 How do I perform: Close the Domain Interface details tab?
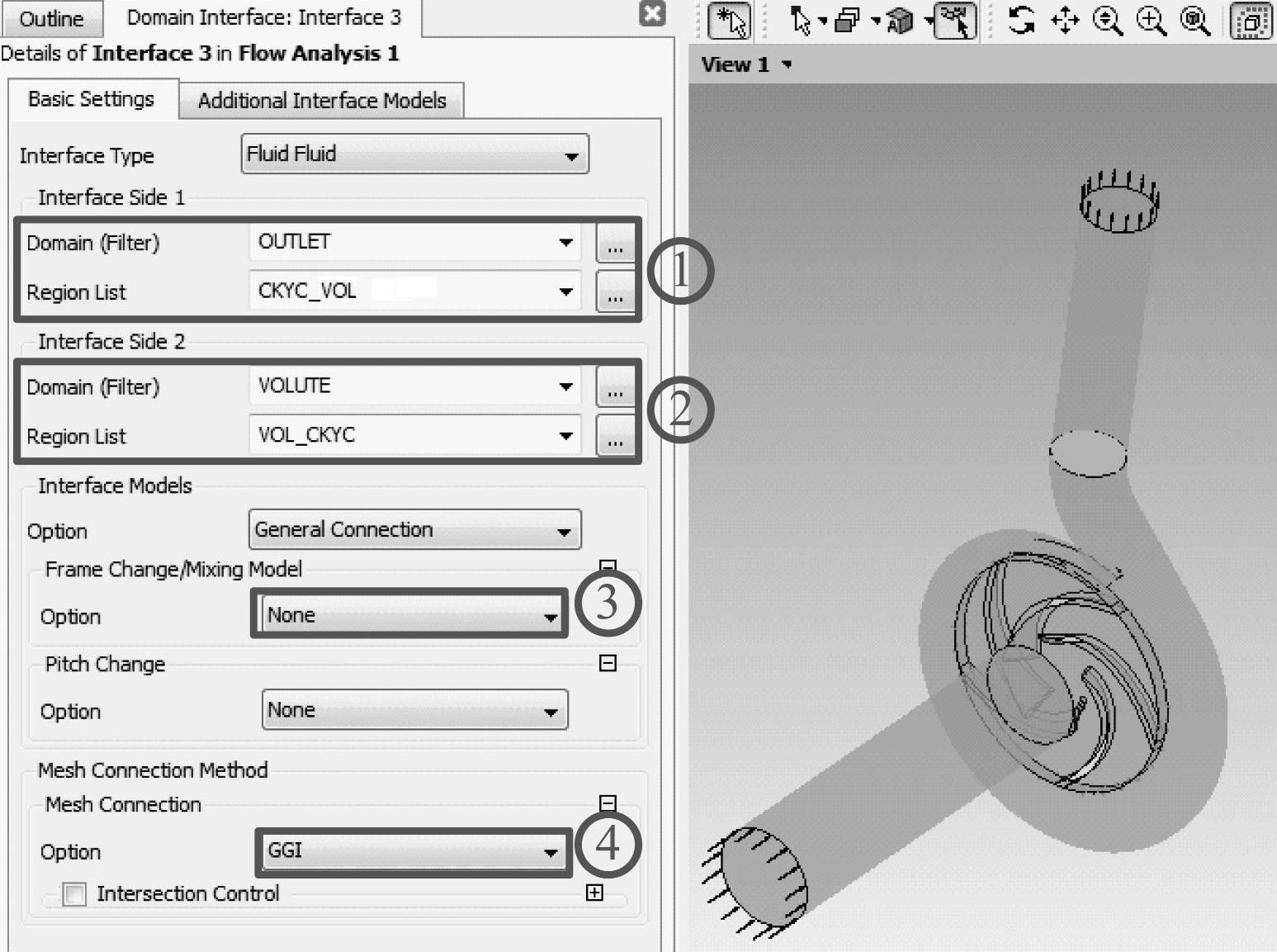pyautogui.click(x=653, y=13)
